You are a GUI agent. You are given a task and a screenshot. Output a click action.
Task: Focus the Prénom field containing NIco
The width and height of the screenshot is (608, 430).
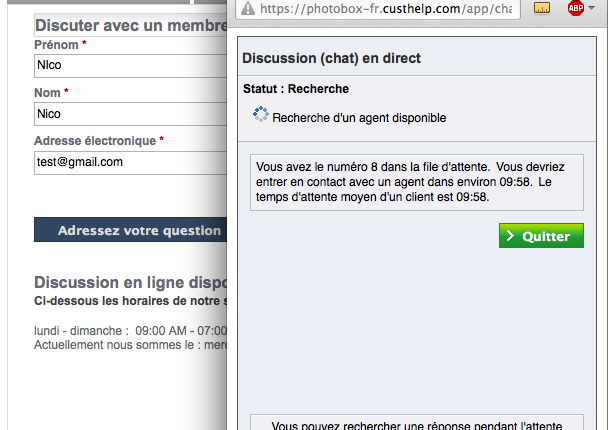[131, 66]
